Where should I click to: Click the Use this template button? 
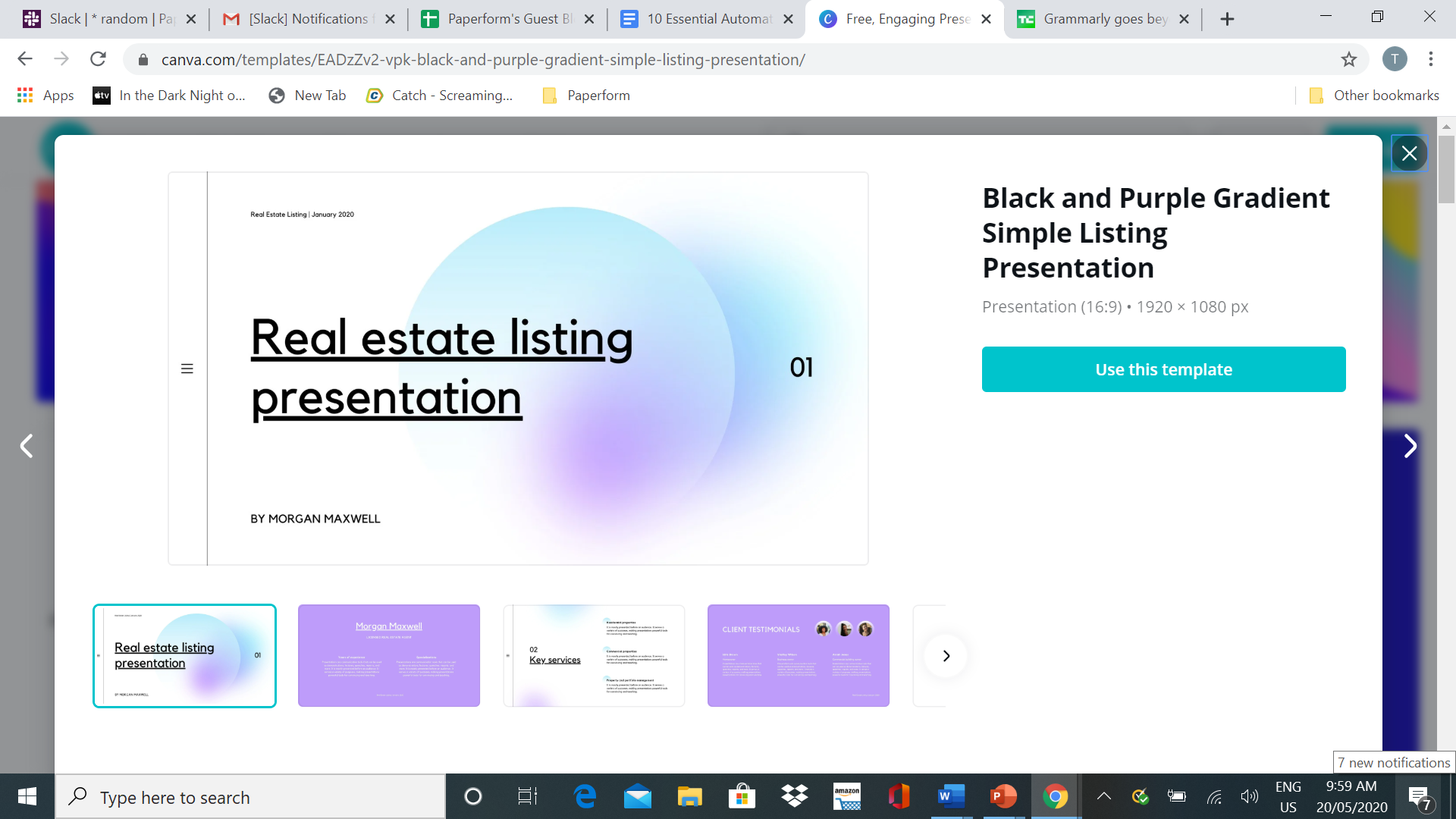pos(1163,369)
